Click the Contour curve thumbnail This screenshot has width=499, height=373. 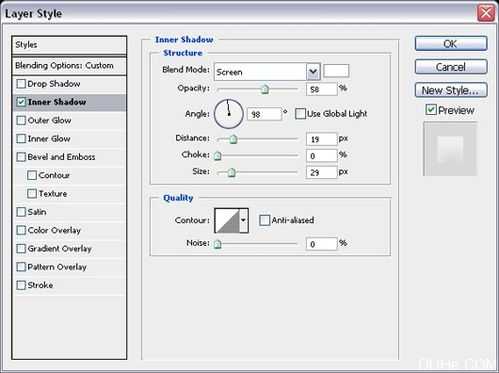click(x=227, y=220)
